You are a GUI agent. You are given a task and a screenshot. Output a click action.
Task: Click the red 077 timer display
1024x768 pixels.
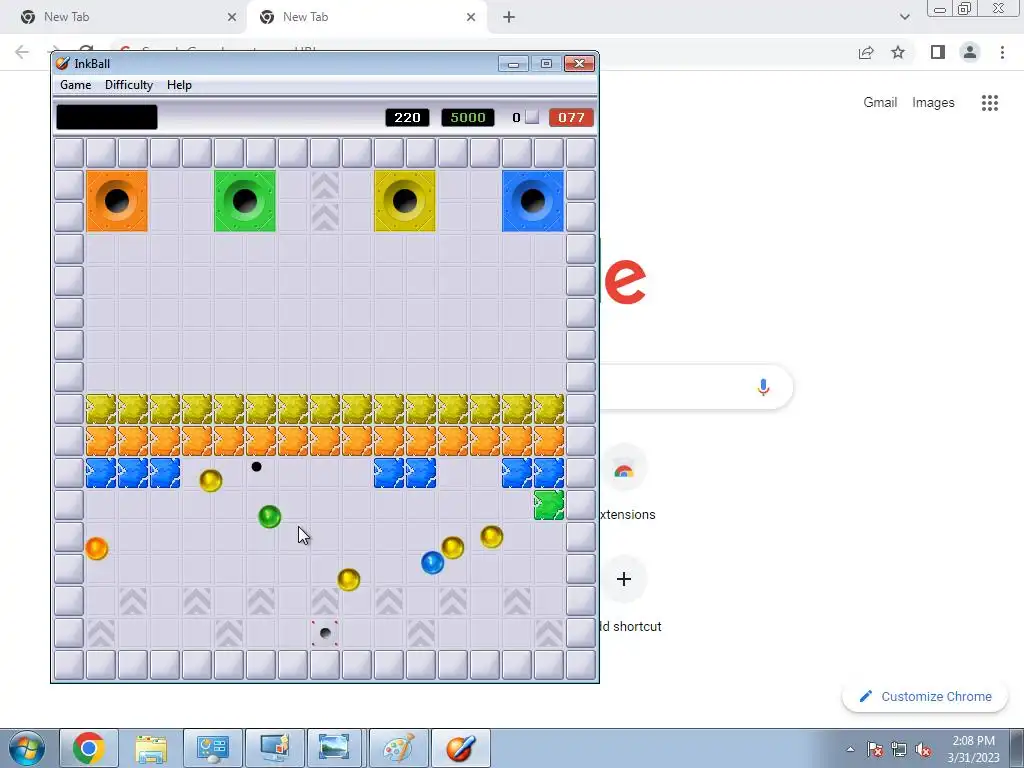point(571,118)
